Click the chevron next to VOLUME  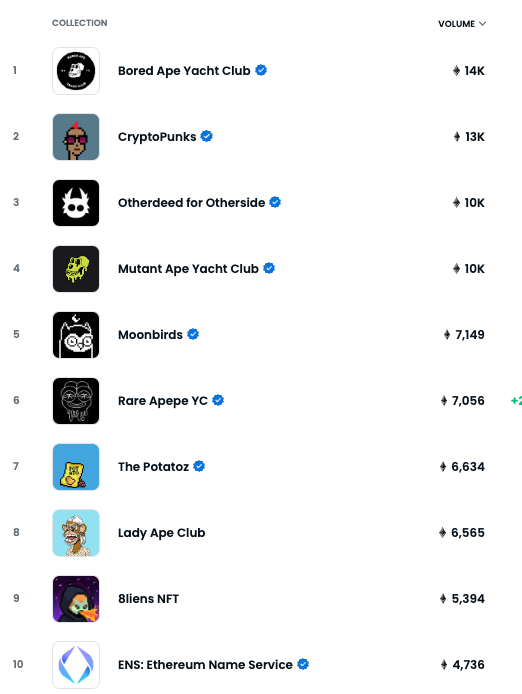click(482, 24)
